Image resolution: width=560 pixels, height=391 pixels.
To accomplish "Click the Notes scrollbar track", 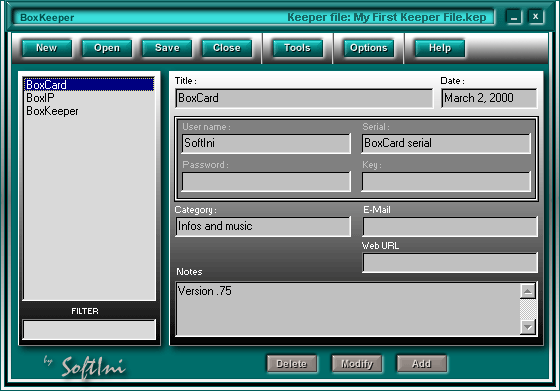I will click(x=528, y=309).
